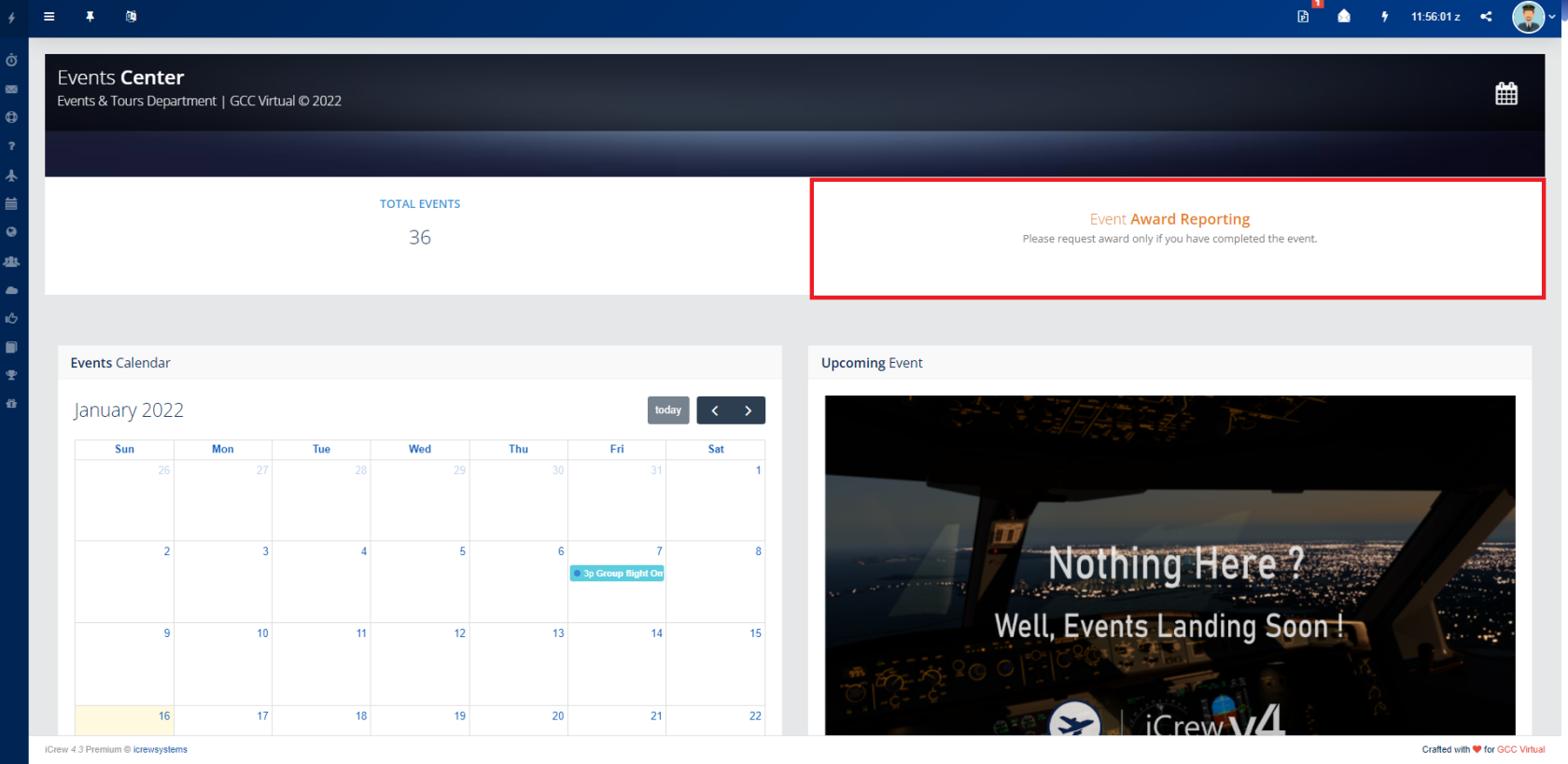The height and width of the screenshot is (764, 1568).
Task: Select January 8 in calendar
Action: [716, 582]
